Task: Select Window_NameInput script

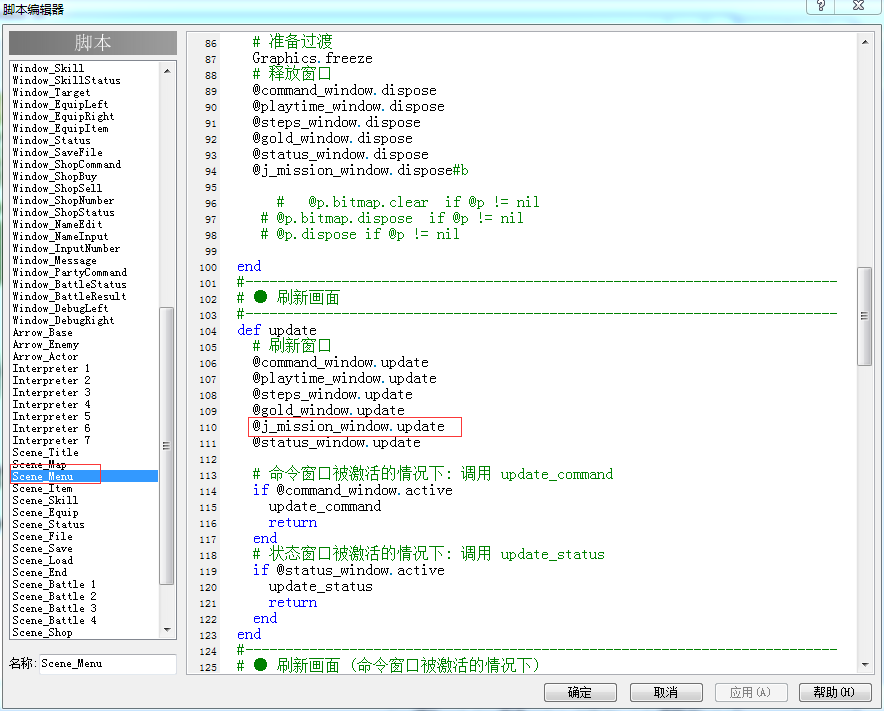Action: click(60, 236)
